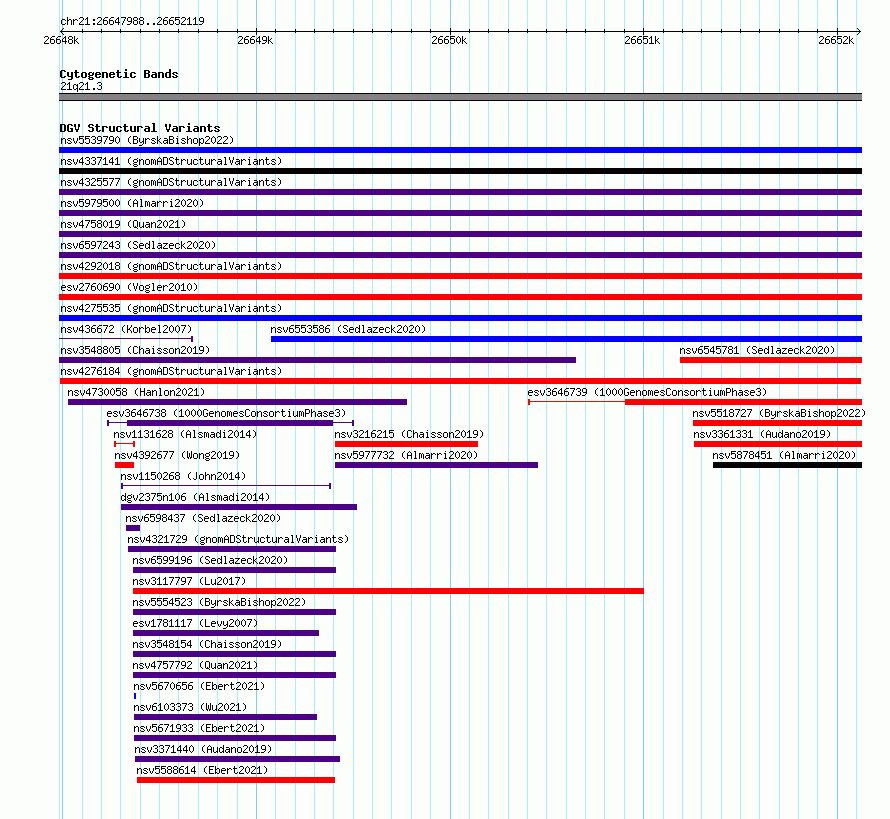Click the DGV Structural Variants track title
This screenshot has width=890, height=819.
(x=140, y=128)
